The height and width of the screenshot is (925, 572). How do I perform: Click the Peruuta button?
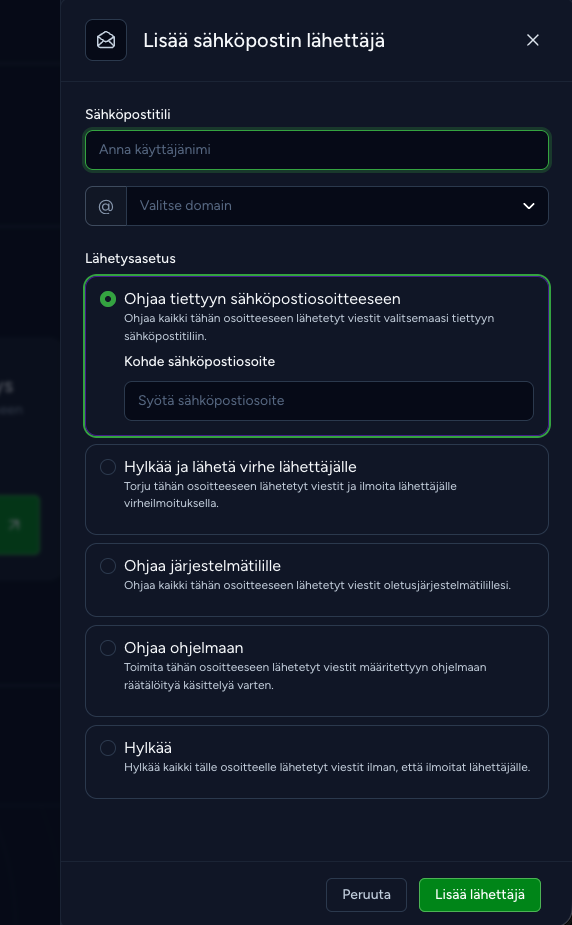(x=366, y=895)
